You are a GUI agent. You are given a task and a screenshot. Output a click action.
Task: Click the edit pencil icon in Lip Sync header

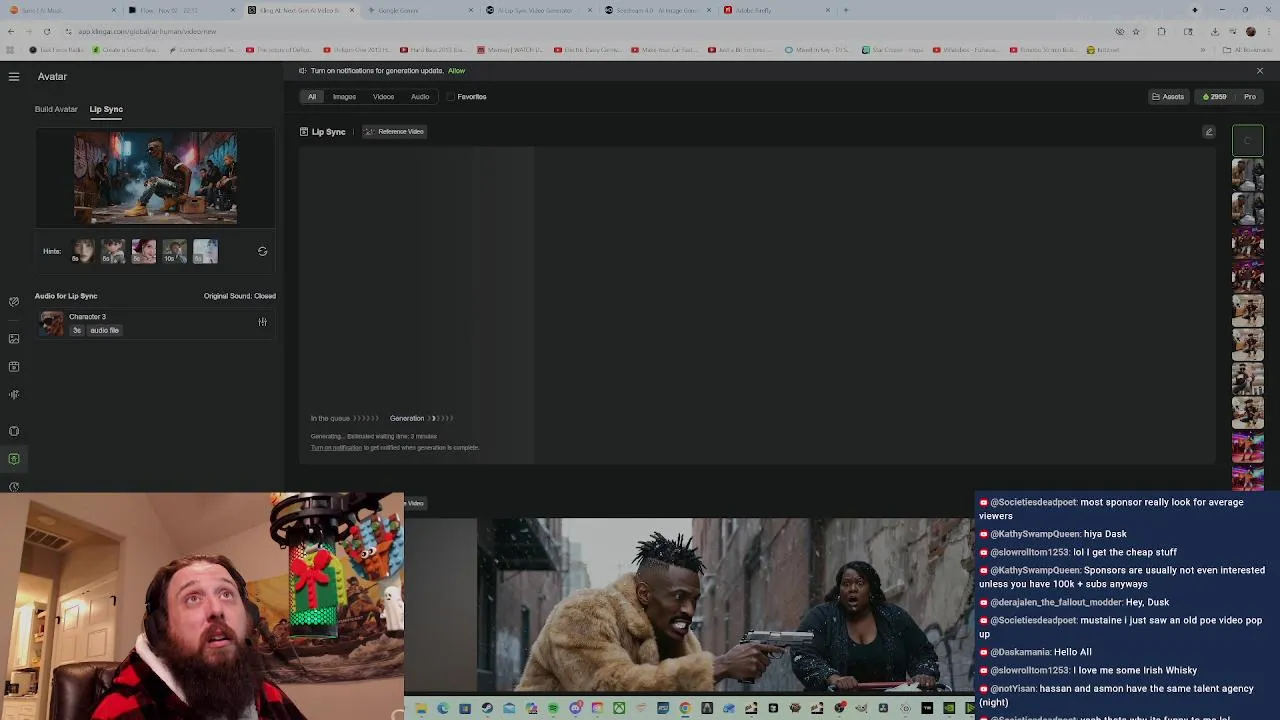point(1209,132)
